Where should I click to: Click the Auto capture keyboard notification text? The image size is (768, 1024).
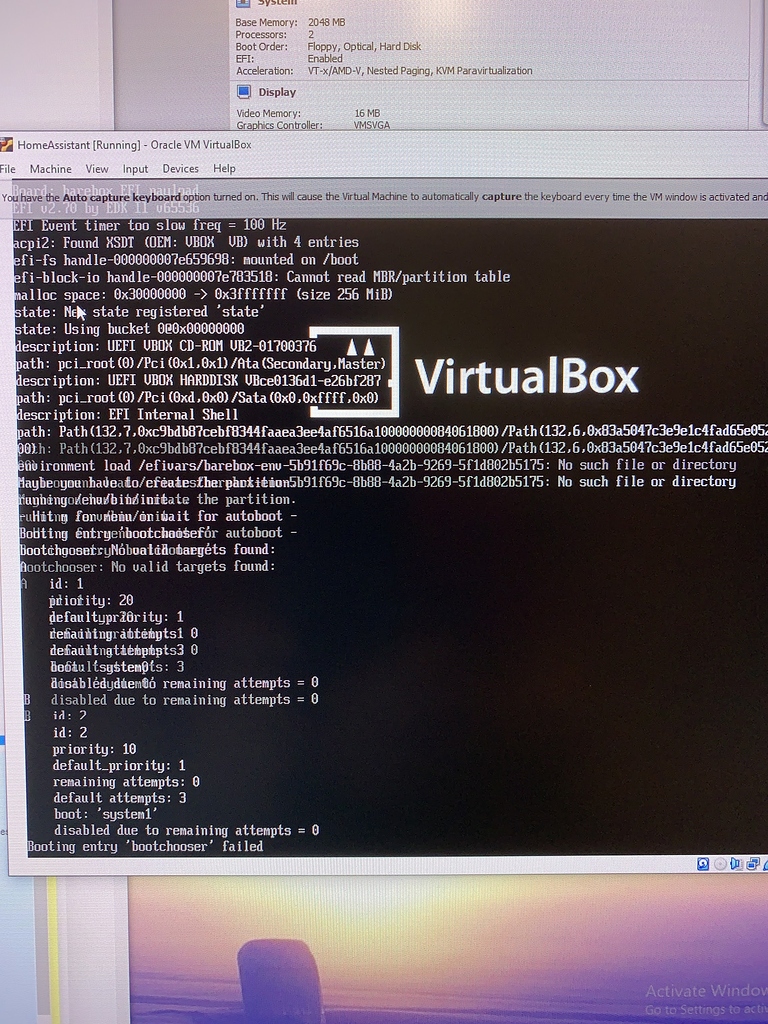pyautogui.click(x=384, y=197)
